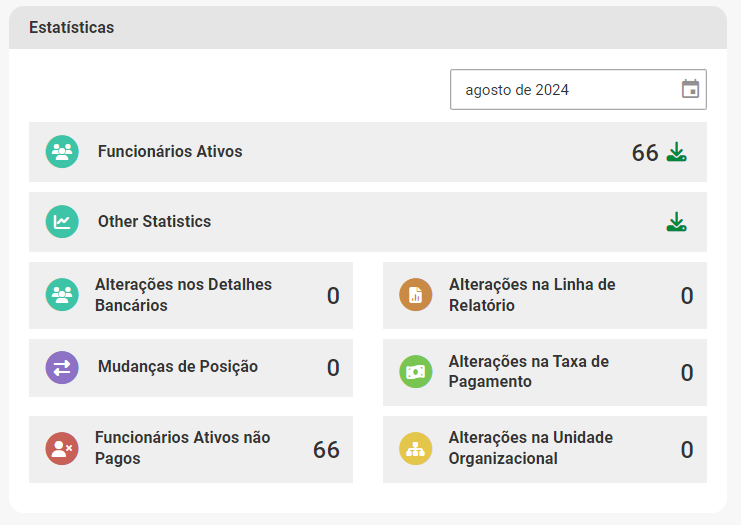
Task: Click the Other Statistics chart icon
Action: pyautogui.click(x=62, y=222)
